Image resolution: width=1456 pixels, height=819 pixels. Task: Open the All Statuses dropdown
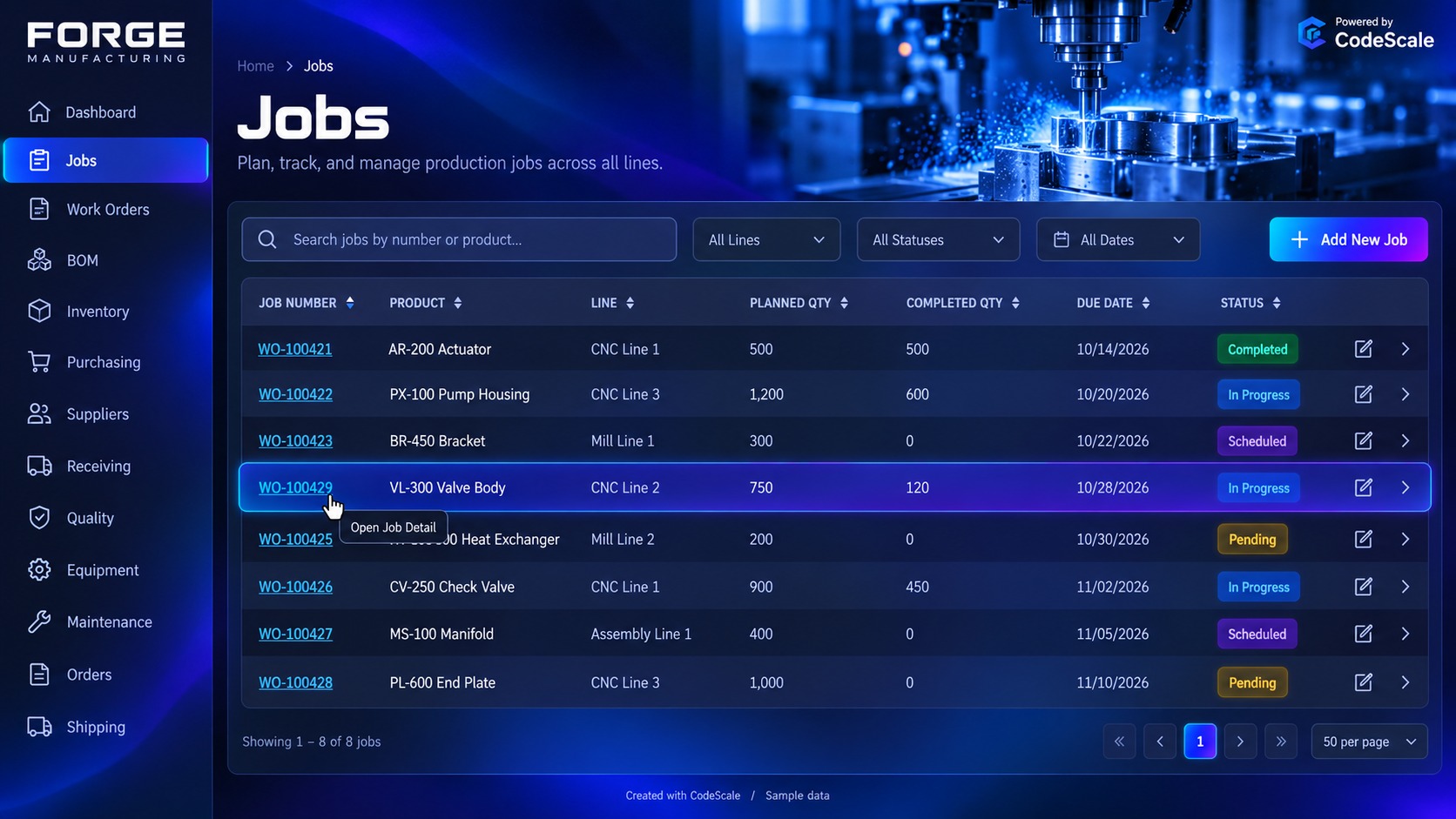[938, 239]
